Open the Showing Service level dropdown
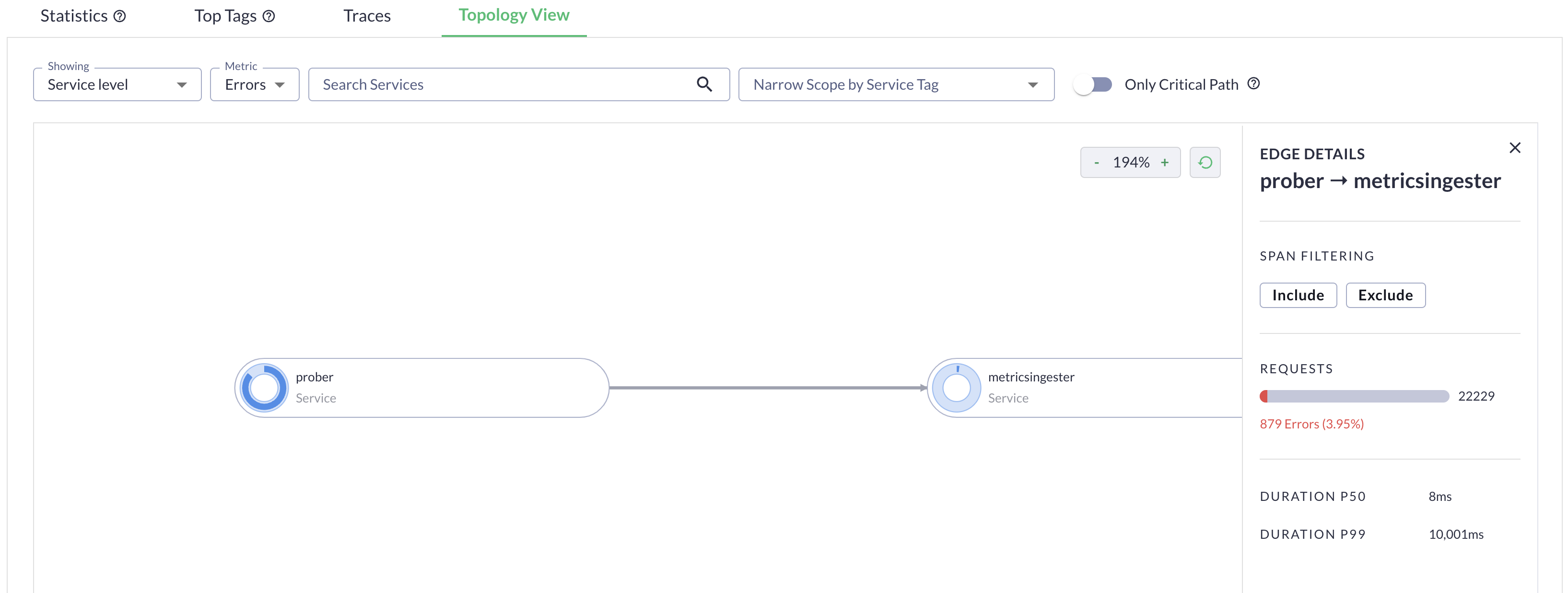Screen dimensions: 1568x593 (117, 84)
